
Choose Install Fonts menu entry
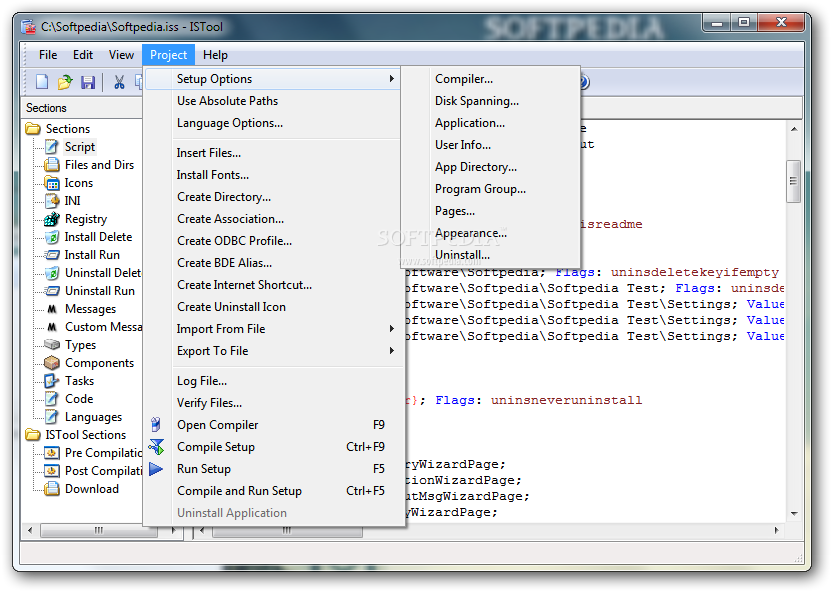tap(273, 175)
